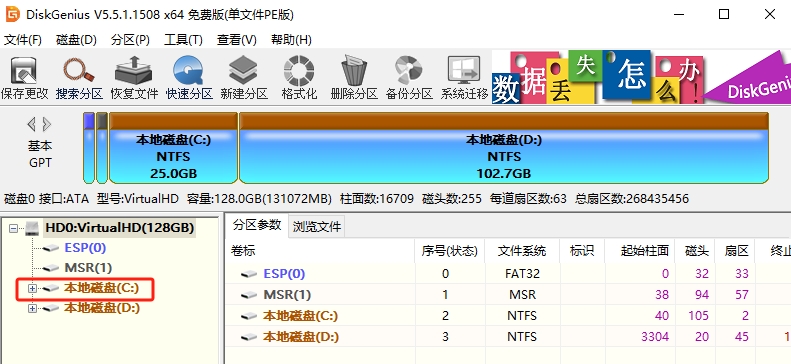791x364 pixels.
Task: Collapse the HD0:VirtualHD tree node
Action: click(x=14, y=228)
